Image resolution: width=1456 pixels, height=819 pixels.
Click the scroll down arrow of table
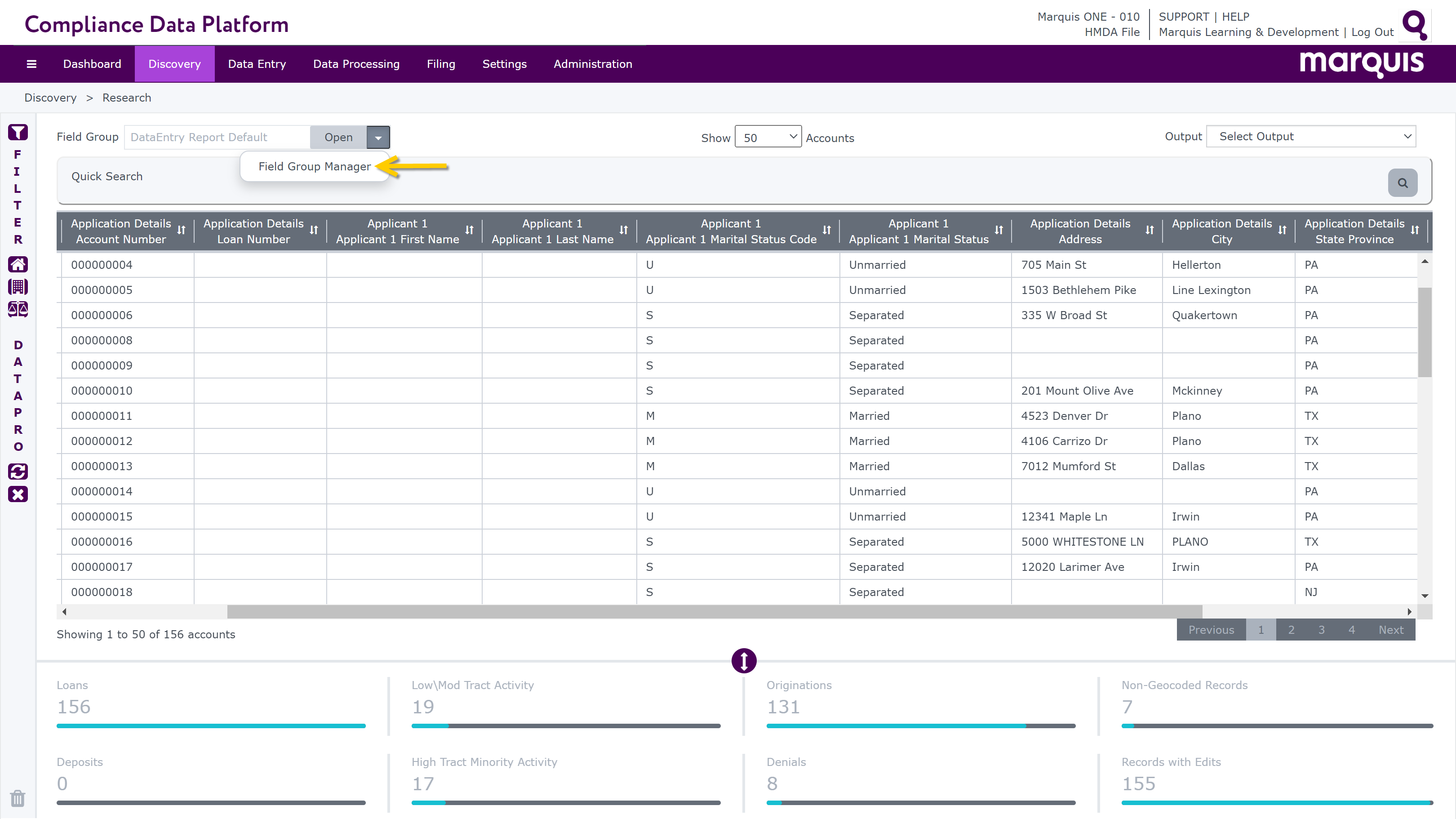[1425, 596]
